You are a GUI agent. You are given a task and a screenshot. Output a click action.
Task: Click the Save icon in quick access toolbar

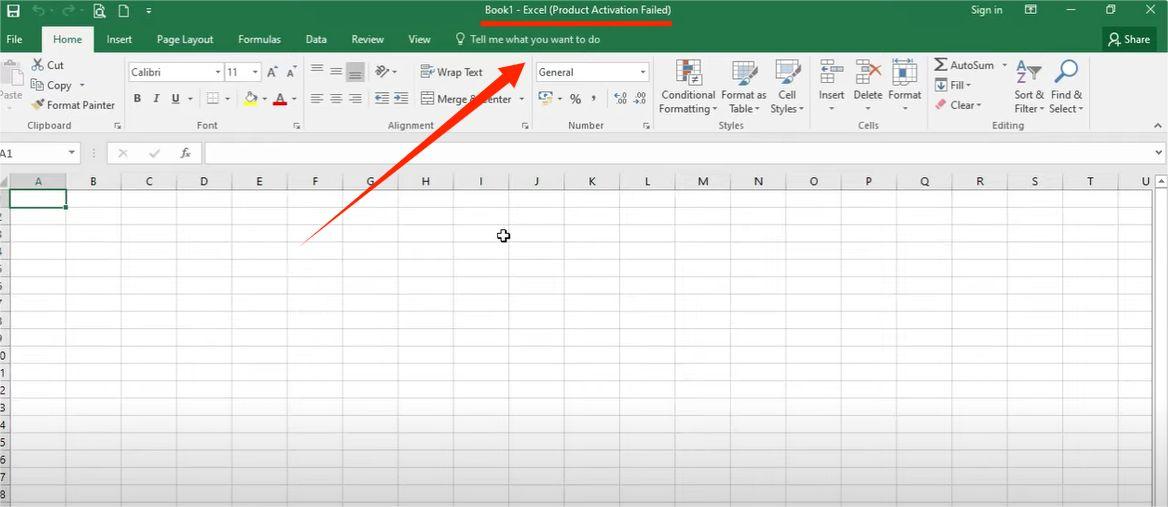click(13, 10)
